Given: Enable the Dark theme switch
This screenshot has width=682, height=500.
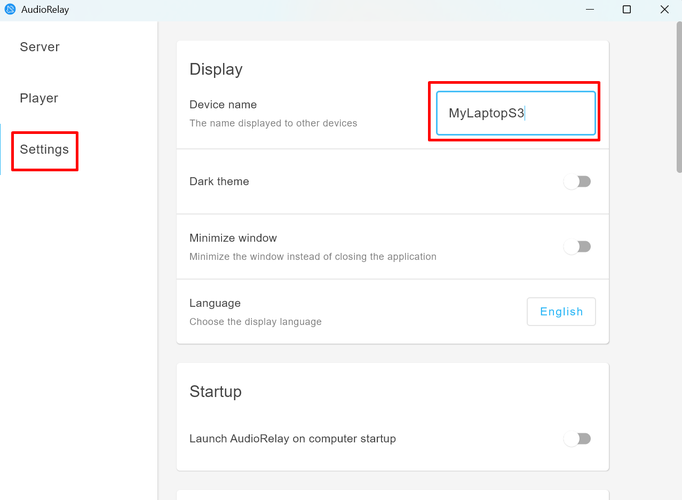Looking at the screenshot, I should coord(577,182).
